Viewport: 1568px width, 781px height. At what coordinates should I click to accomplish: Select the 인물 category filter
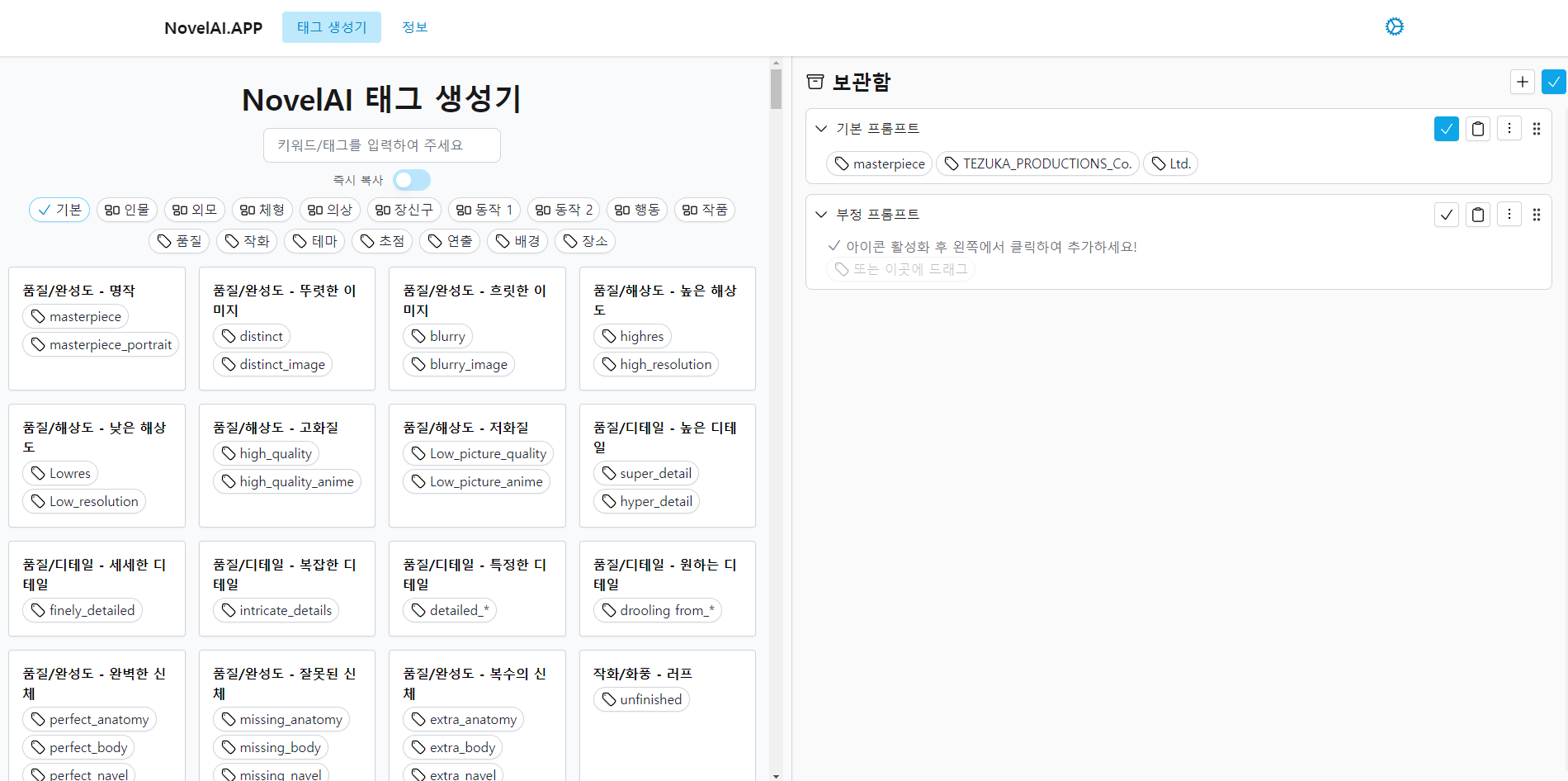click(x=127, y=210)
